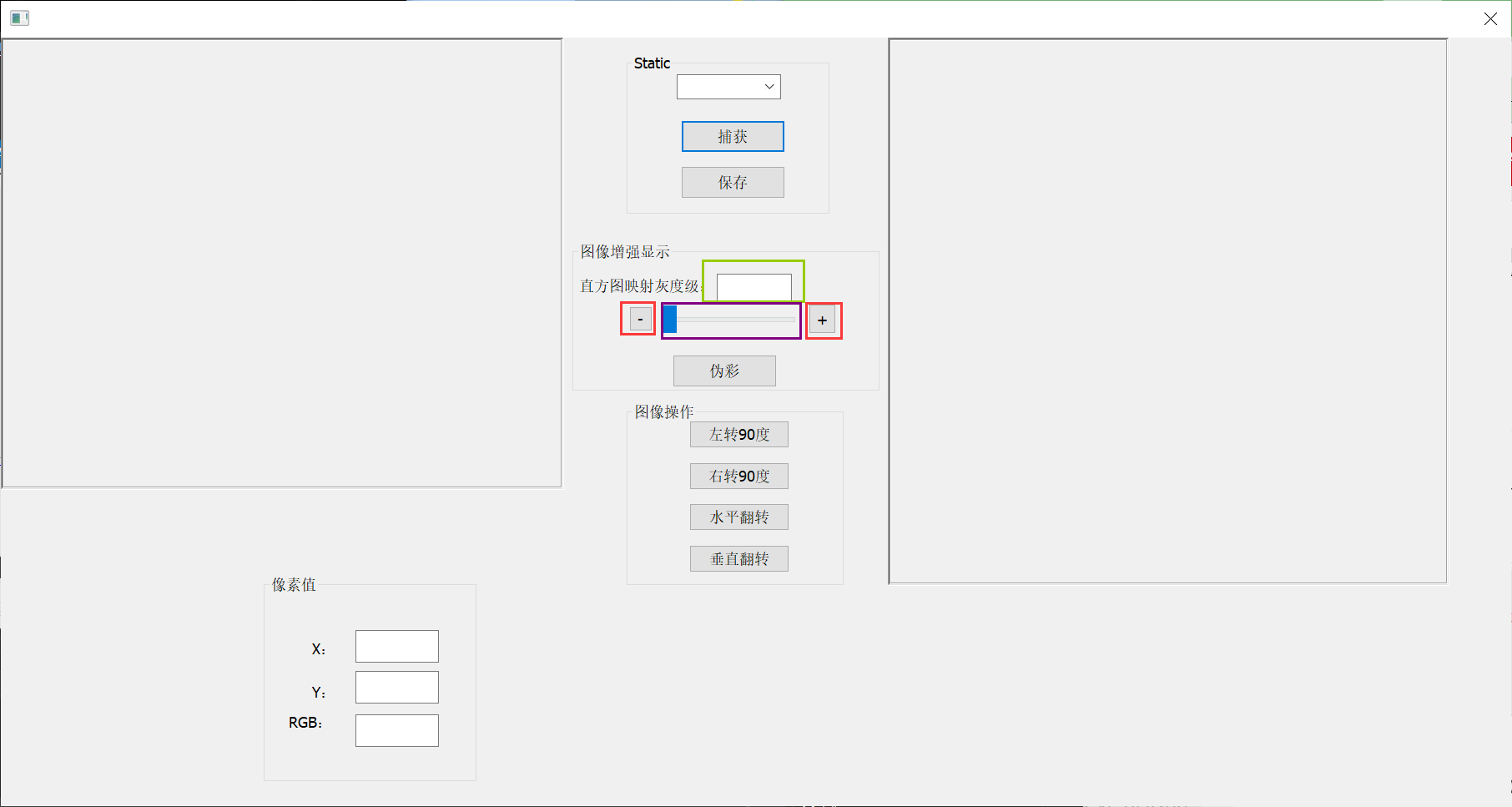Rotate image left with 左转90度 button

point(738,434)
